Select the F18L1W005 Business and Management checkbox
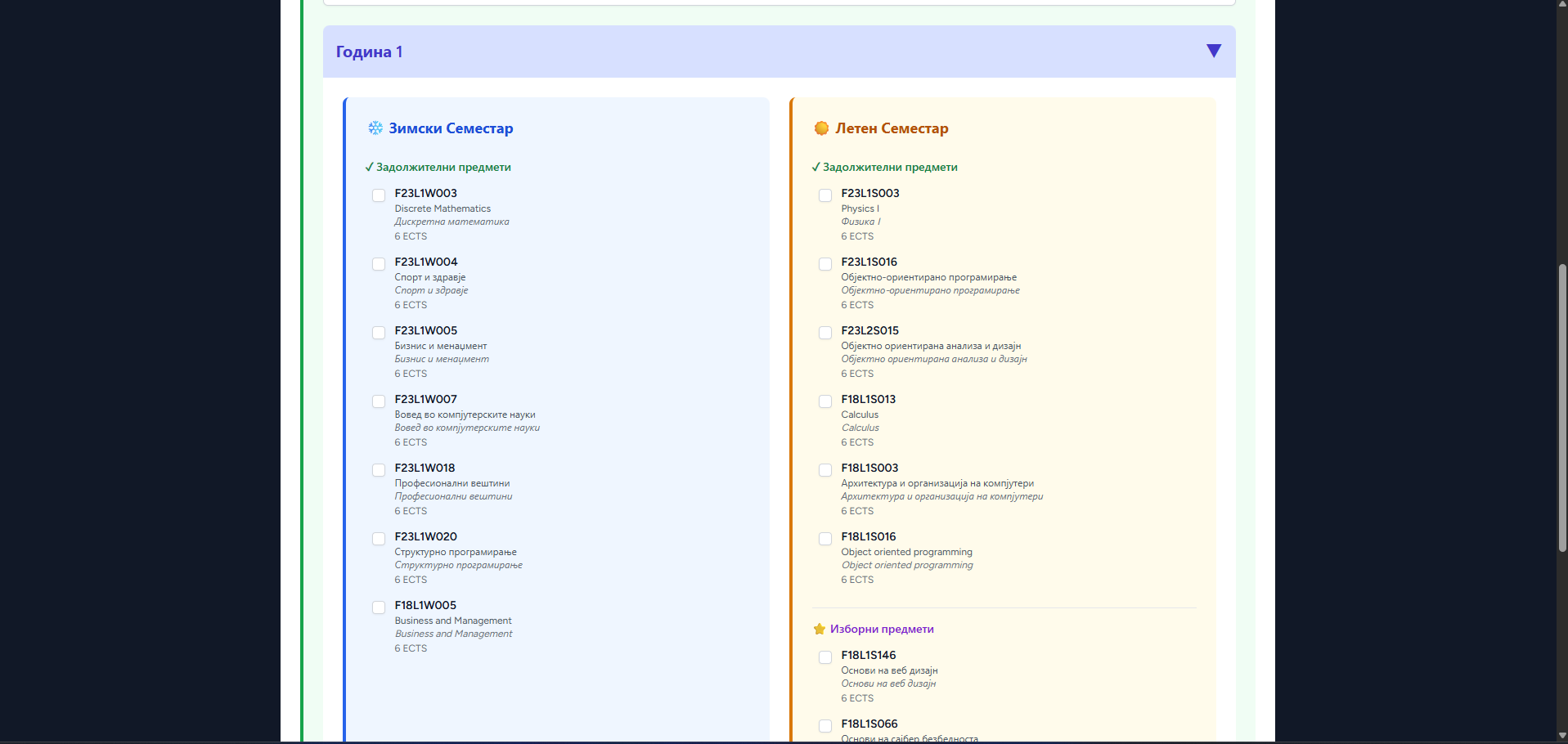The height and width of the screenshot is (744, 1568). (379, 607)
